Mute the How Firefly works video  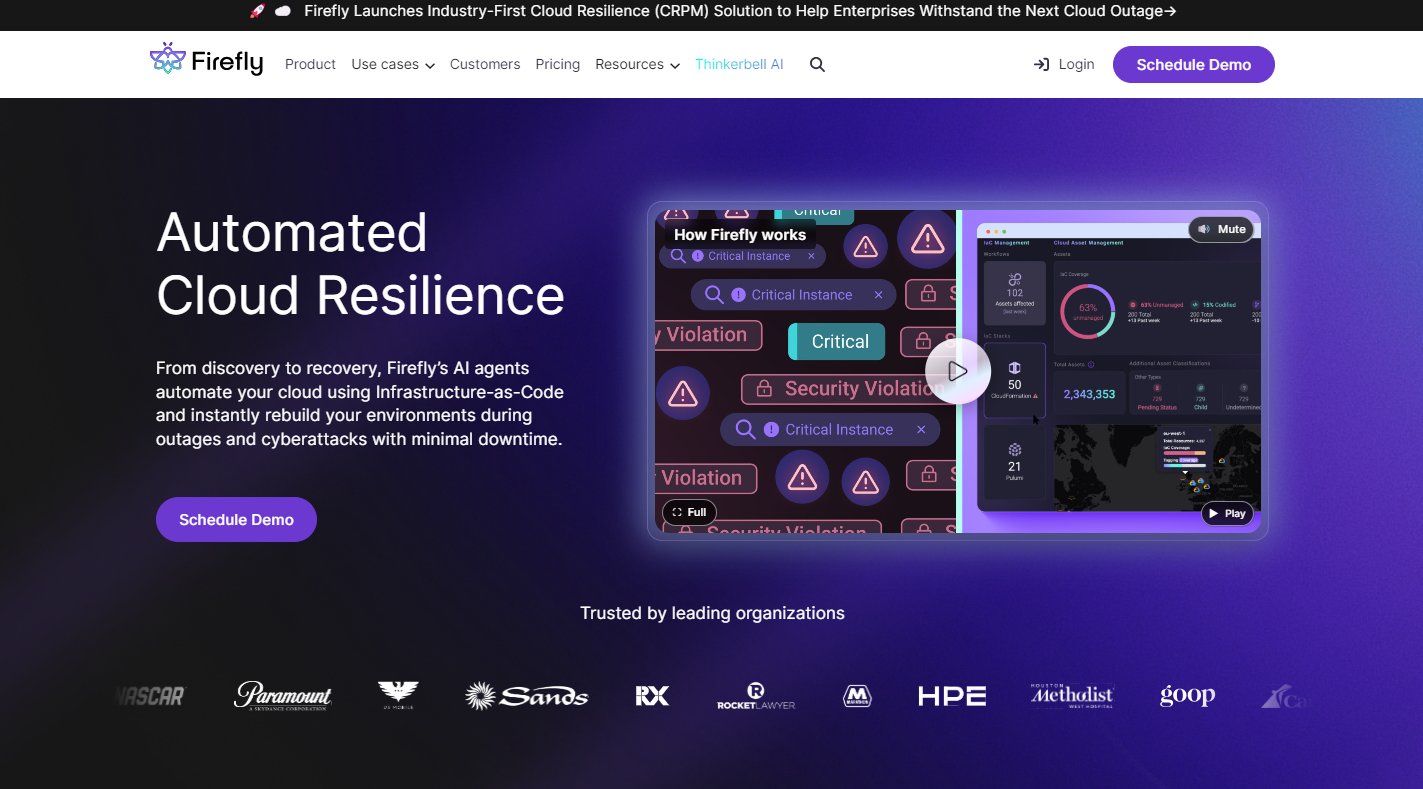pos(1222,229)
